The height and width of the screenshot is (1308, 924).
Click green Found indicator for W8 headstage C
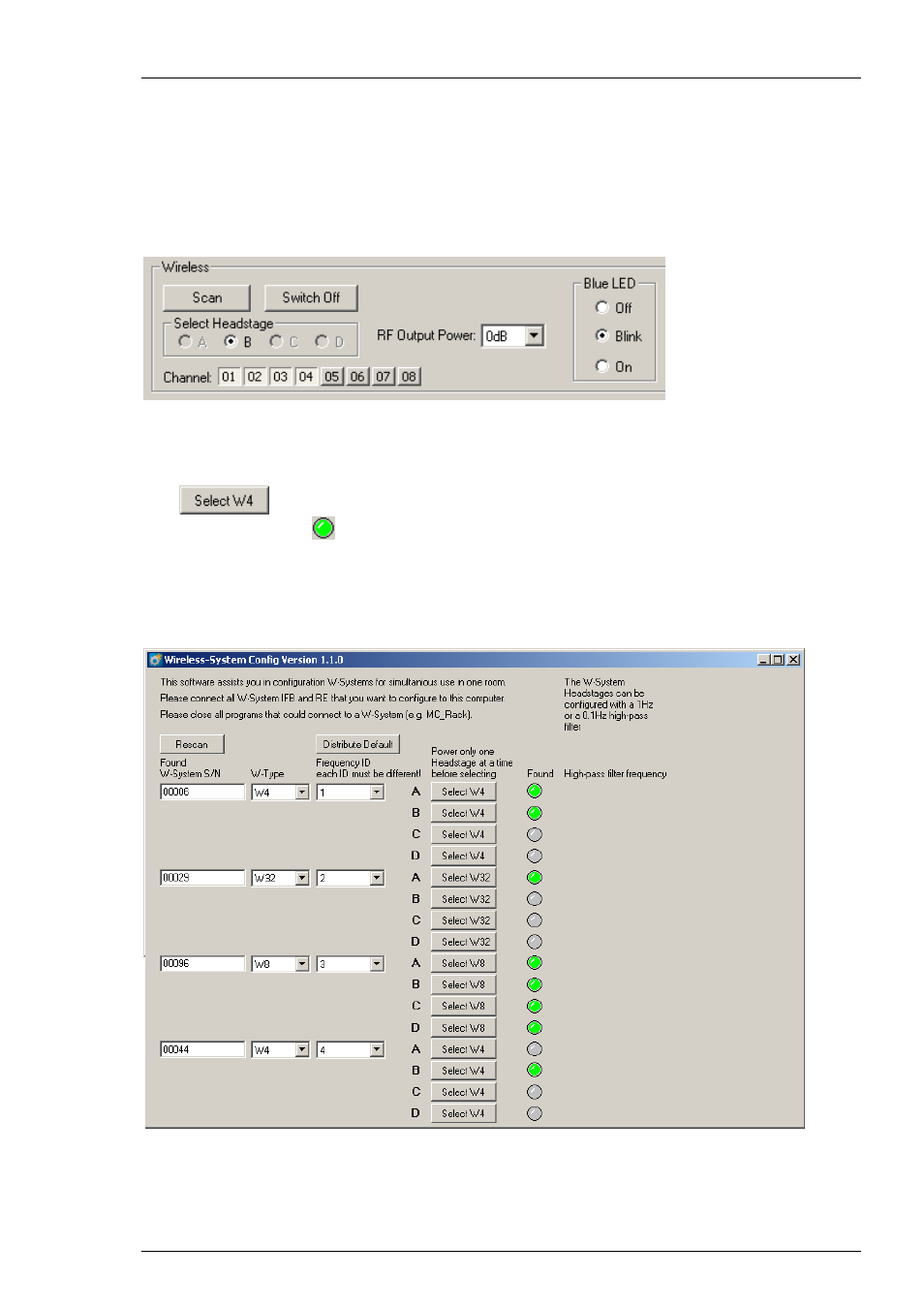535,1006
